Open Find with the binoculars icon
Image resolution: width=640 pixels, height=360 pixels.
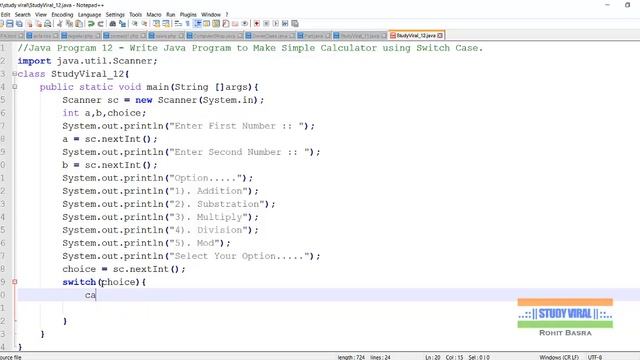pos(113,24)
